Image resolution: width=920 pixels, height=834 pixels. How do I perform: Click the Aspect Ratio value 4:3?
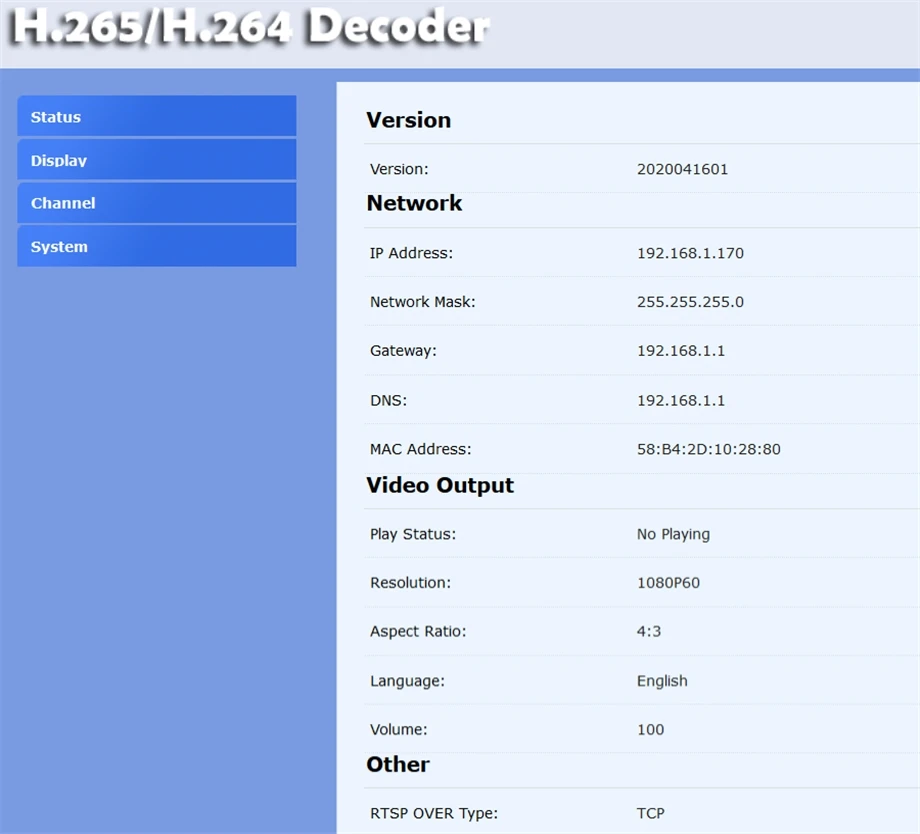650,631
